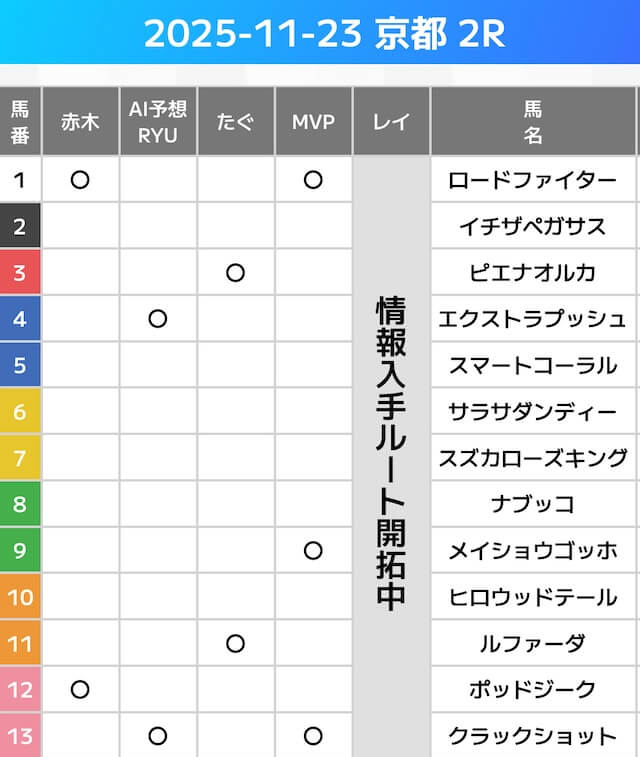Click the yellow number 6 swatch
This screenshot has height=757, width=640.
[20, 411]
